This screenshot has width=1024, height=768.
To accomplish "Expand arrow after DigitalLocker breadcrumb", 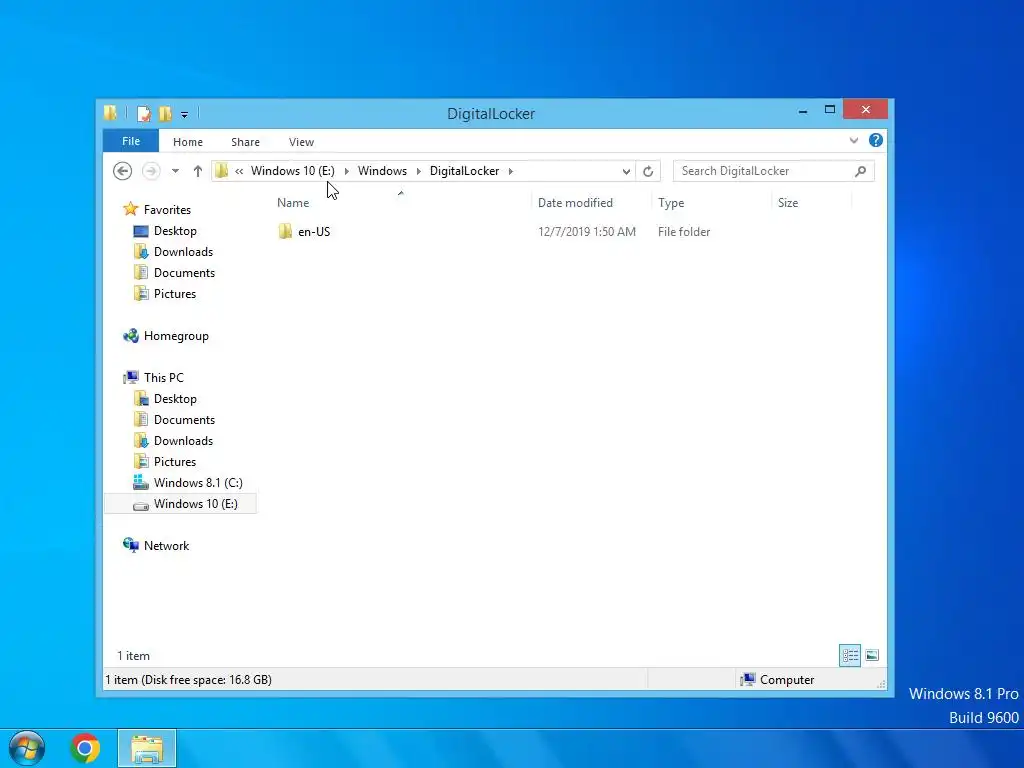I will pos(511,171).
